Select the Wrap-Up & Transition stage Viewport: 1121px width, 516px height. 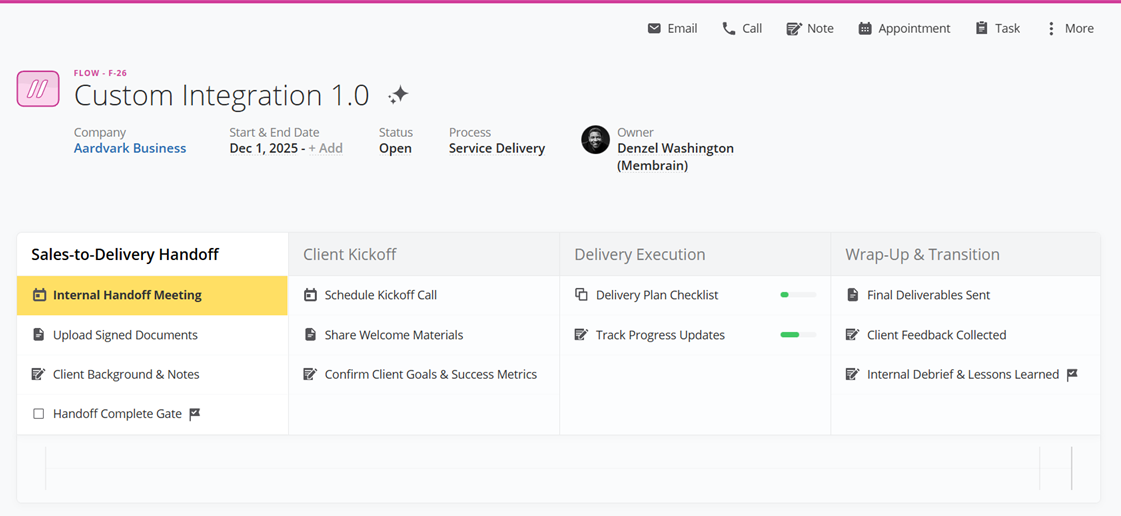[922, 254]
